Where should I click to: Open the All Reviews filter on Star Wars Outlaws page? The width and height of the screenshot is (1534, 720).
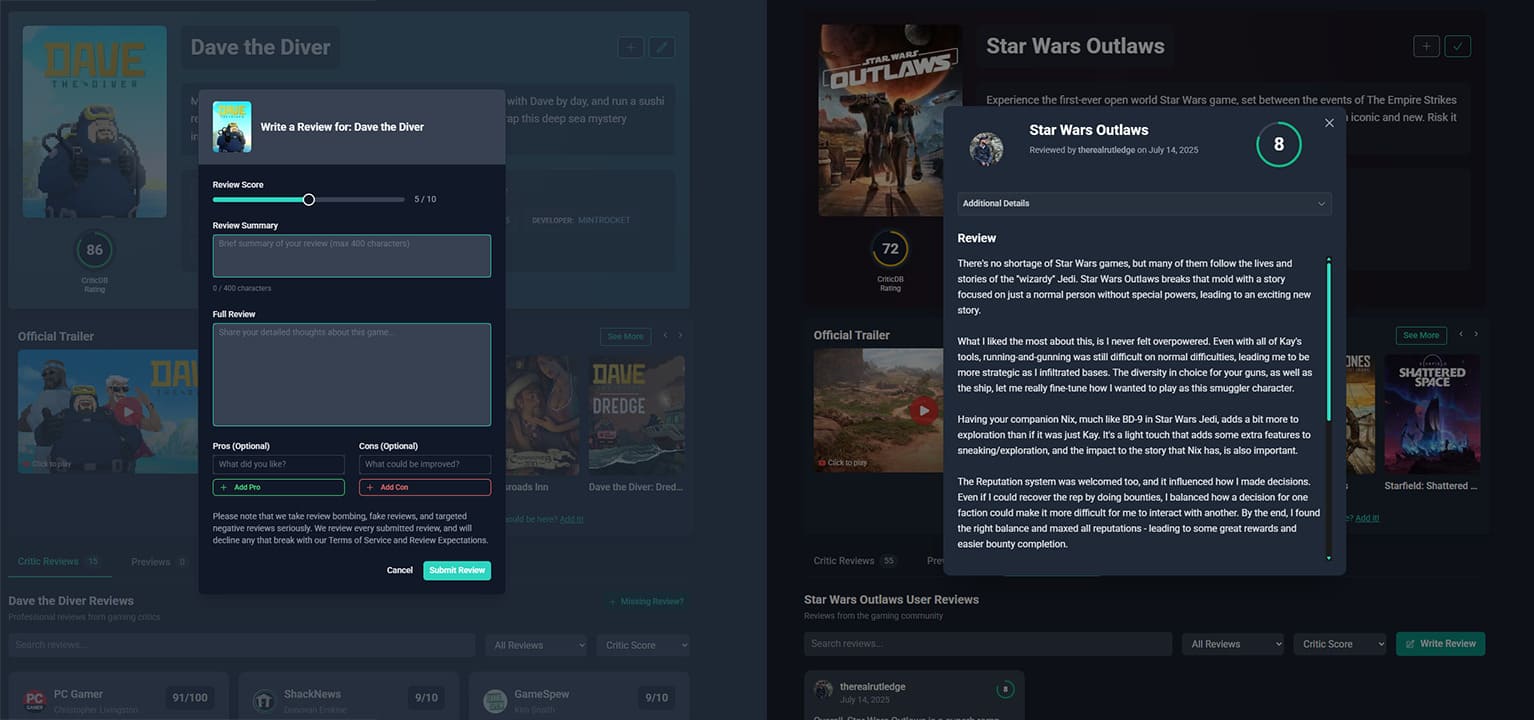1233,644
